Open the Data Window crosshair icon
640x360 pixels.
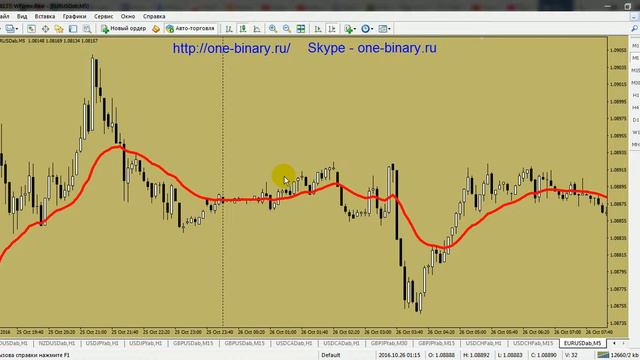tap(45, 29)
